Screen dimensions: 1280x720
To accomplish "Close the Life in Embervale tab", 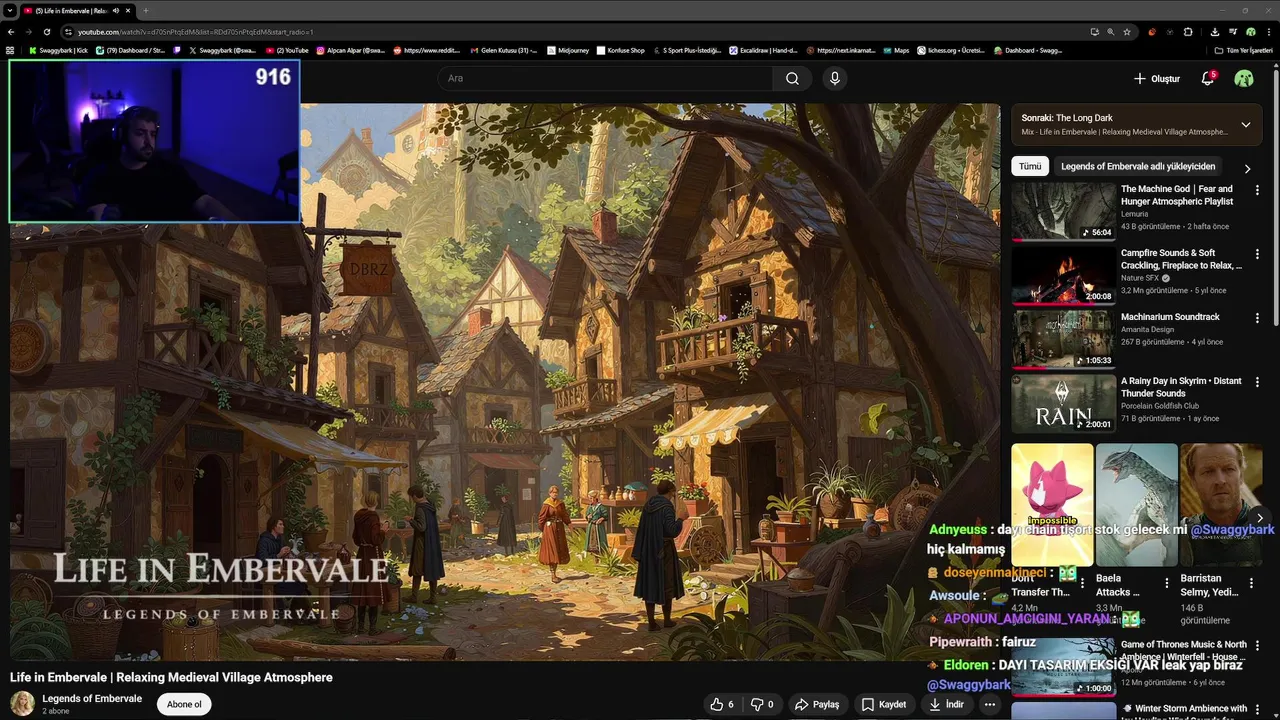I will point(128,11).
